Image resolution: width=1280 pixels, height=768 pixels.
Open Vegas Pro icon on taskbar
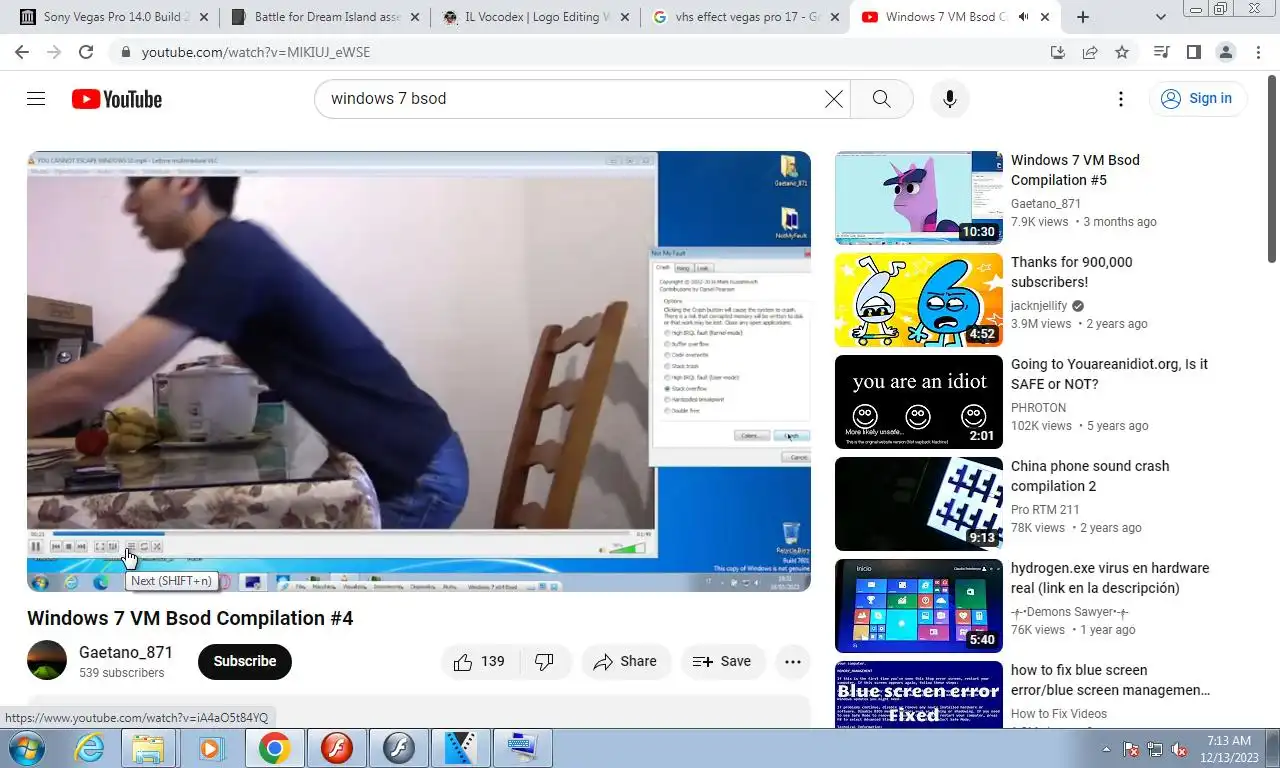click(x=461, y=748)
